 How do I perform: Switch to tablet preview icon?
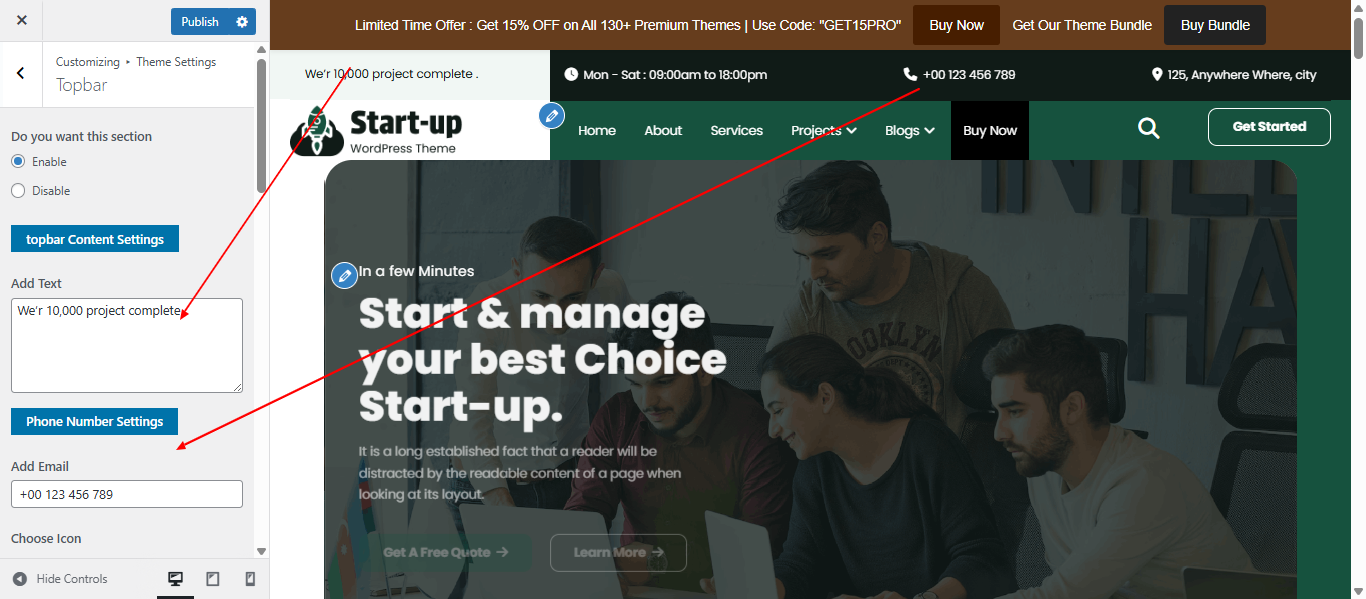click(213, 579)
